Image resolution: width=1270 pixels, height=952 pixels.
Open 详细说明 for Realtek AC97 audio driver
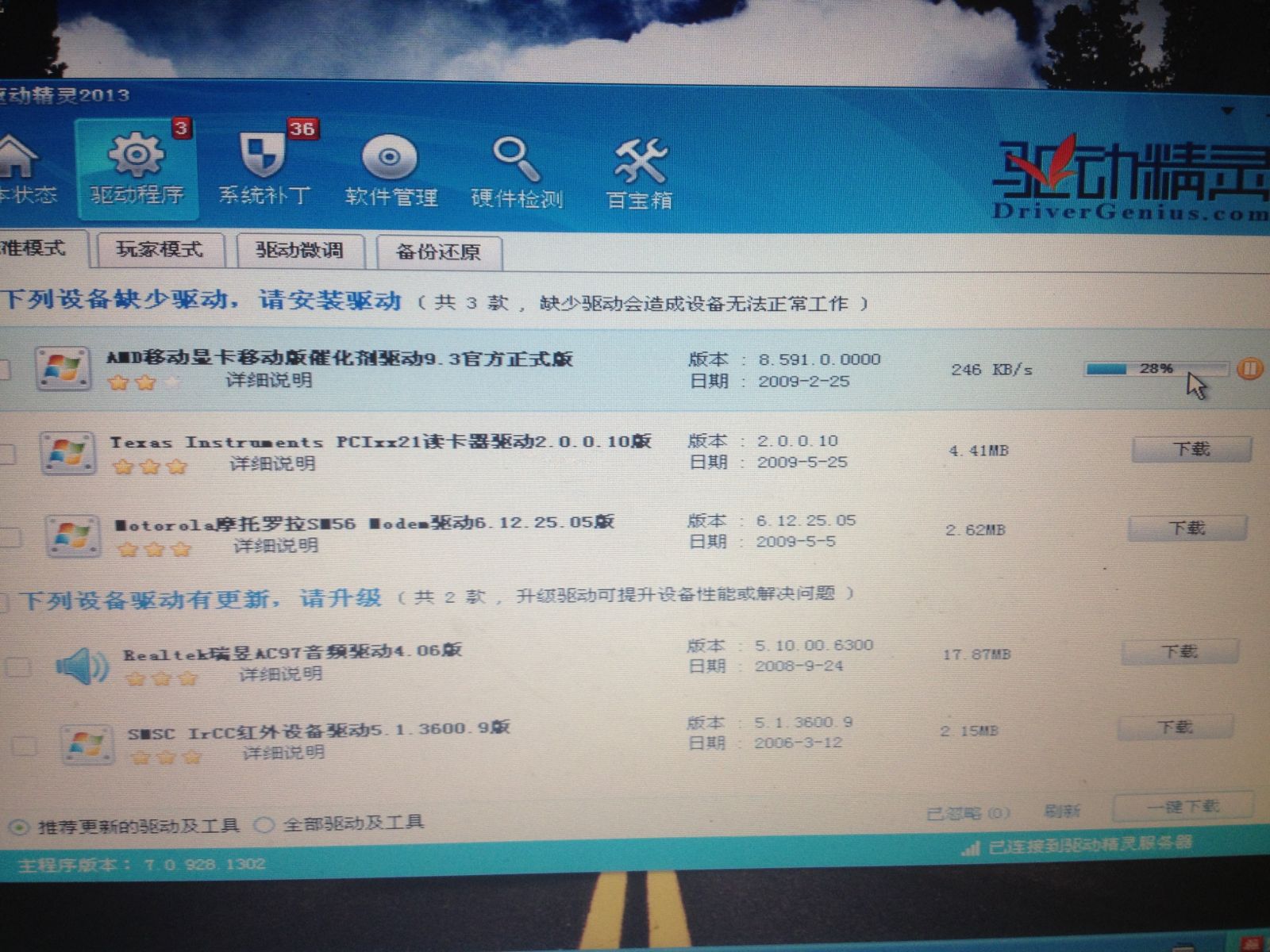(x=281, y=674)
